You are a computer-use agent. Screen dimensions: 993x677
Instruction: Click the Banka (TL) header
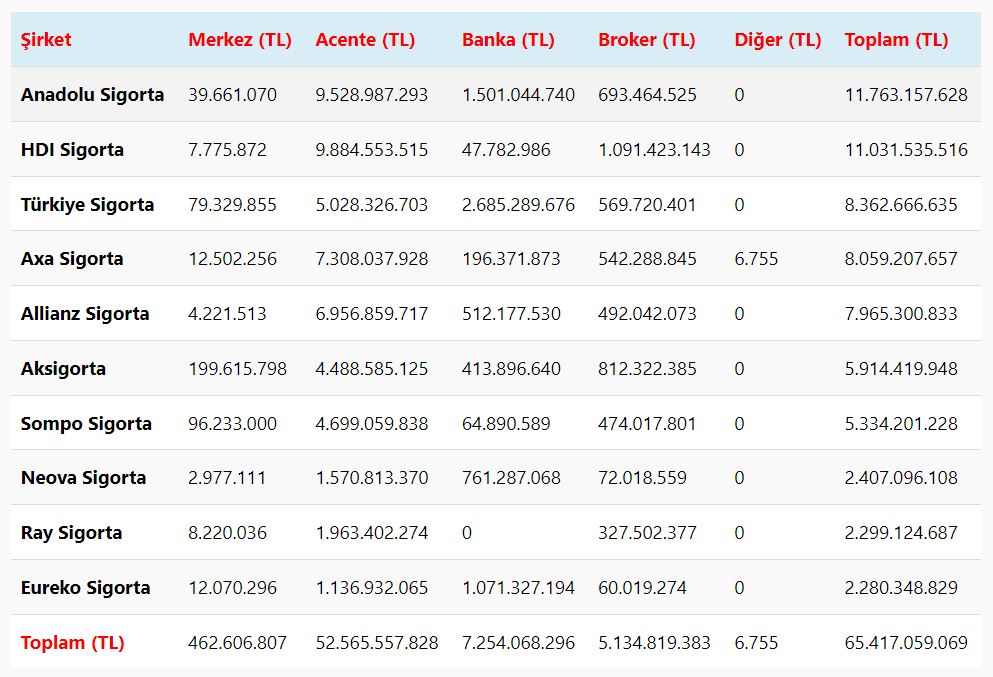click(508, 40)
